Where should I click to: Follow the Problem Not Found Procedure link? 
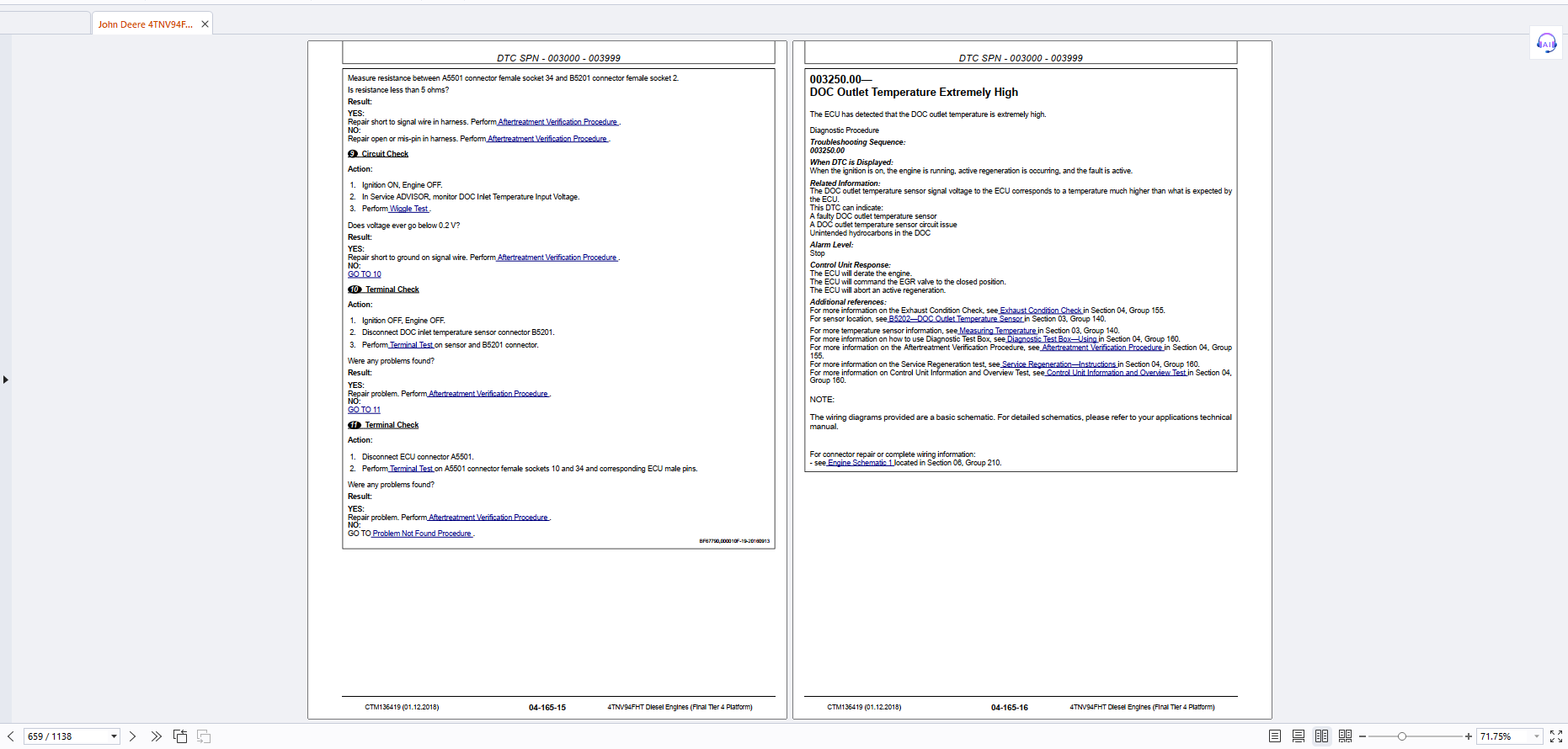click(x=422, y=534)
